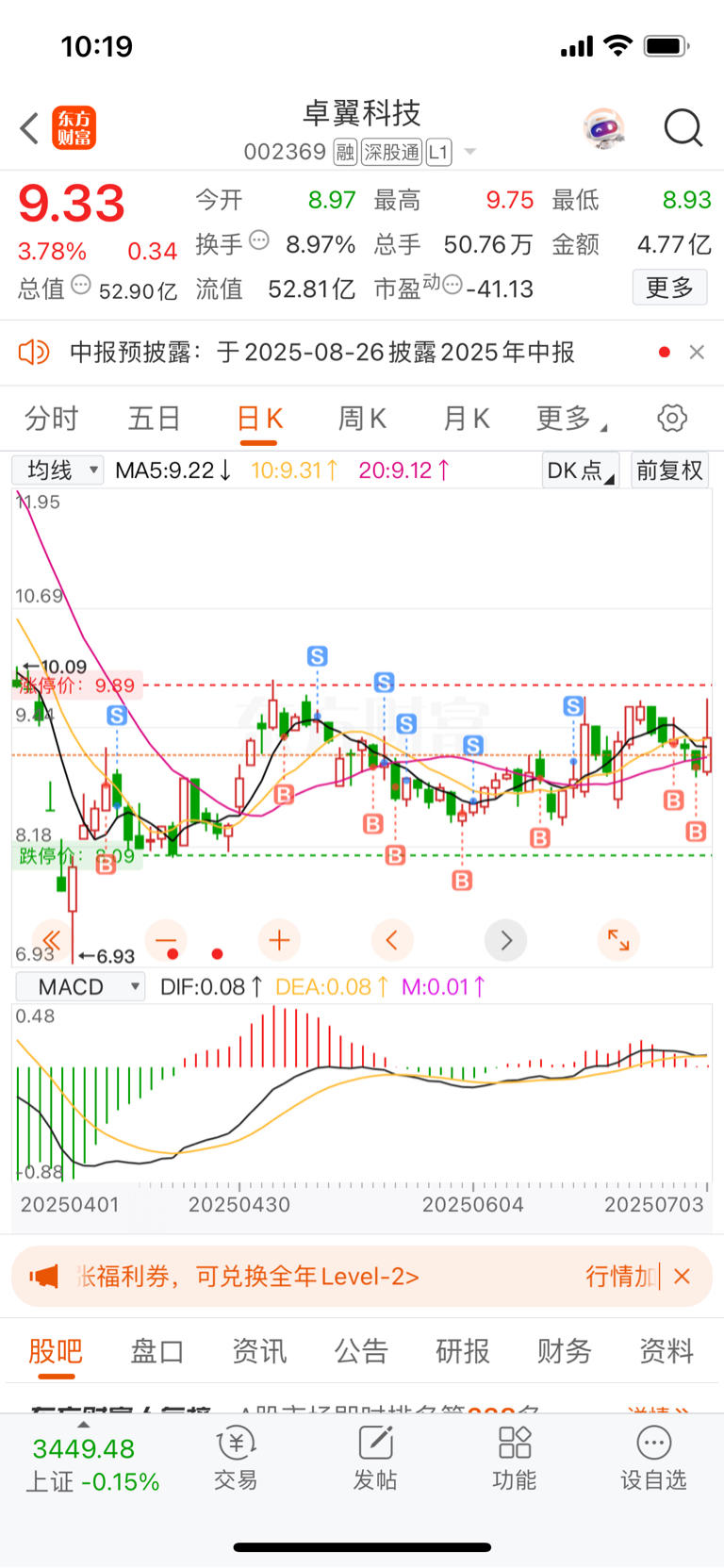
Task: Tap the topmost S sell marker
Action: click(x=317, y=656)
